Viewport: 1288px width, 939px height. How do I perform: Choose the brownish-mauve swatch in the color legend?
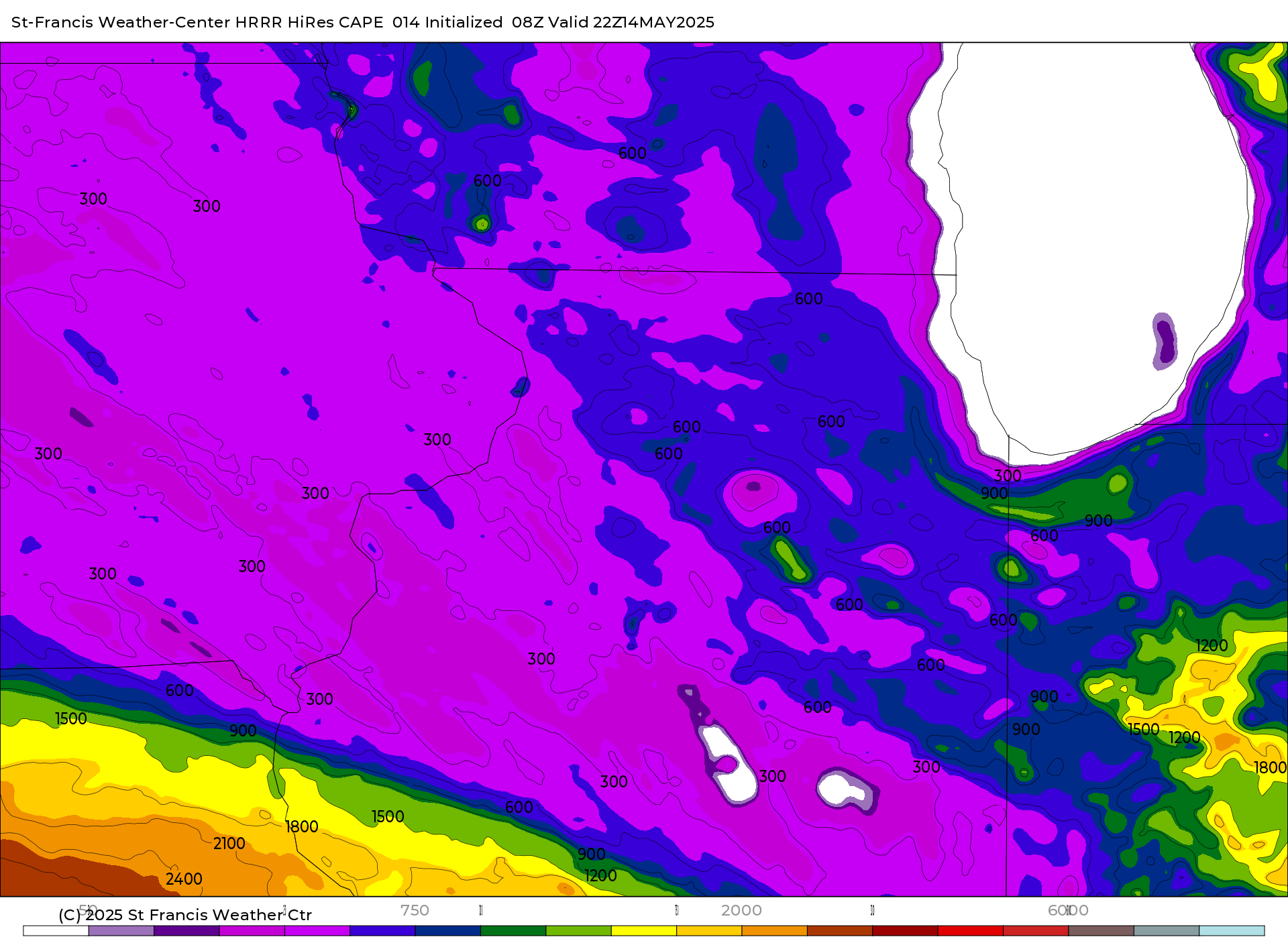pyautogui.click(x=1101, y=931)
